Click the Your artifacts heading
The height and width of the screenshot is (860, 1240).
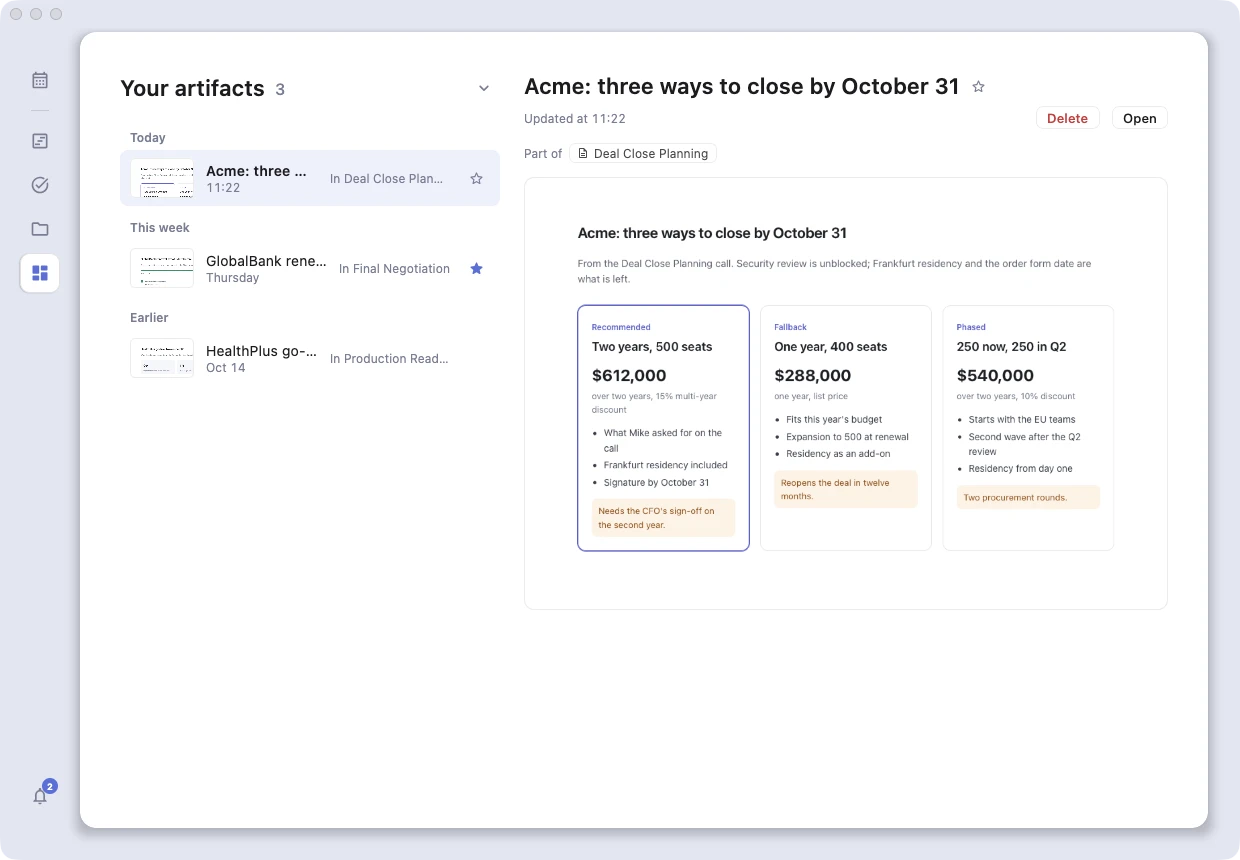pos(192,89)
